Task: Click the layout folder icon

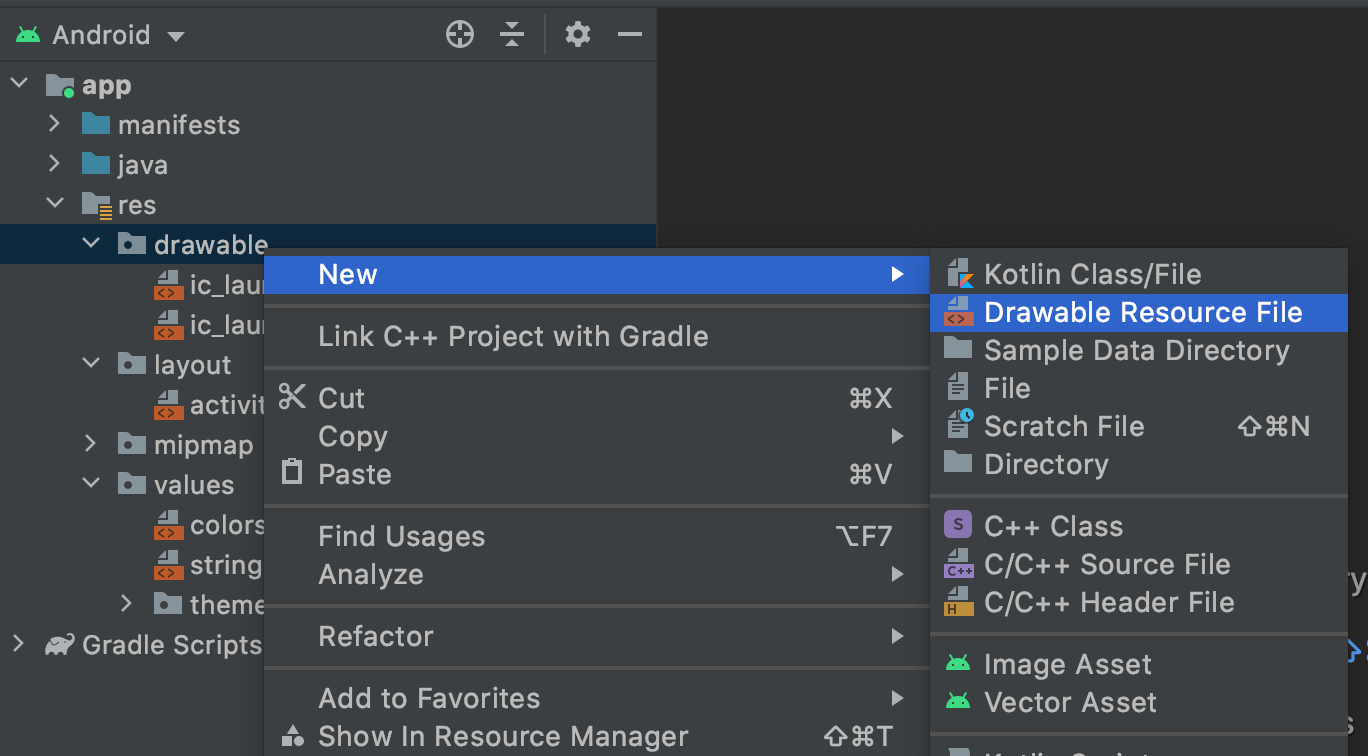Action: point(132,364)
